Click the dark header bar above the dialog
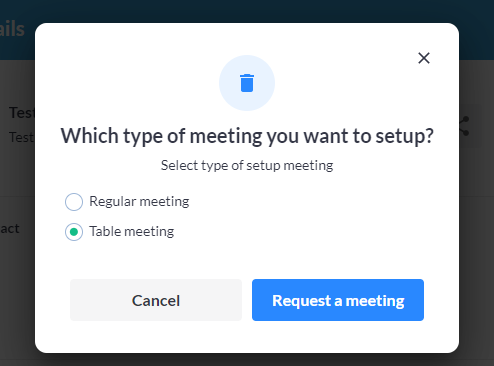This screenshot has height=366, width=494. click(247, 11)
